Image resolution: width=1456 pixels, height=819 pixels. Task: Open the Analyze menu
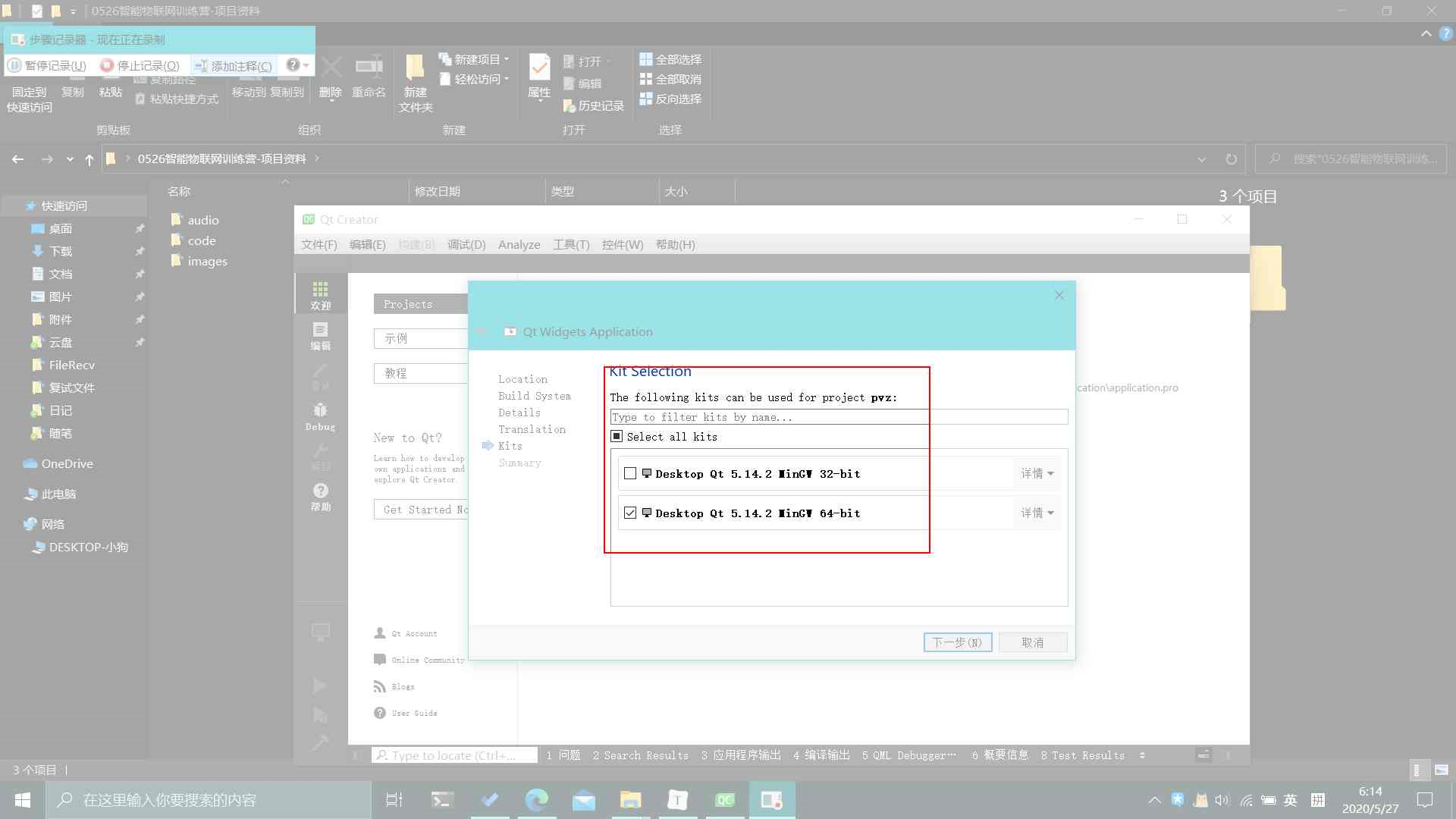(x=519, y=244)
